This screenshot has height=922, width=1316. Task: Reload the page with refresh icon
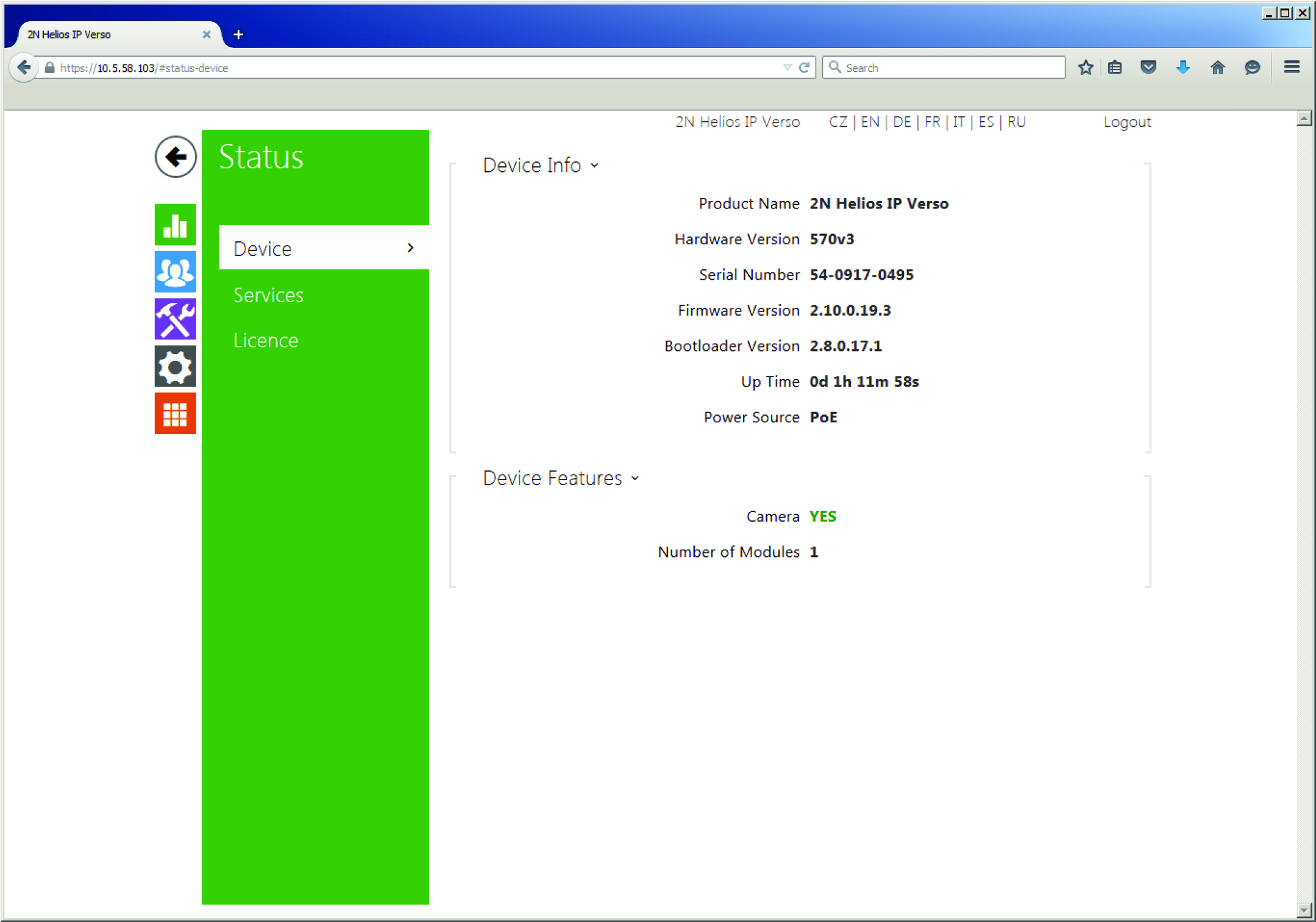[x=805, y=68]
